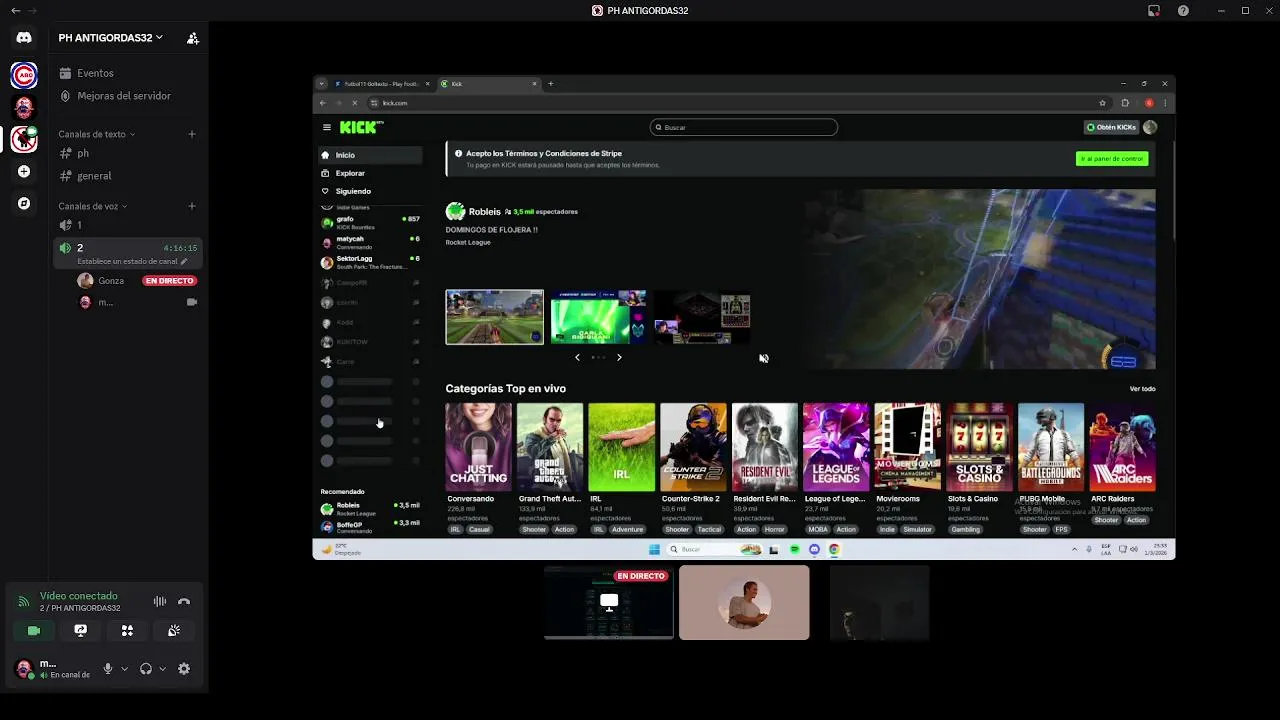Switch to the Kick browser tab
This screenshot has height=720, width=1280.
[490, 84]
